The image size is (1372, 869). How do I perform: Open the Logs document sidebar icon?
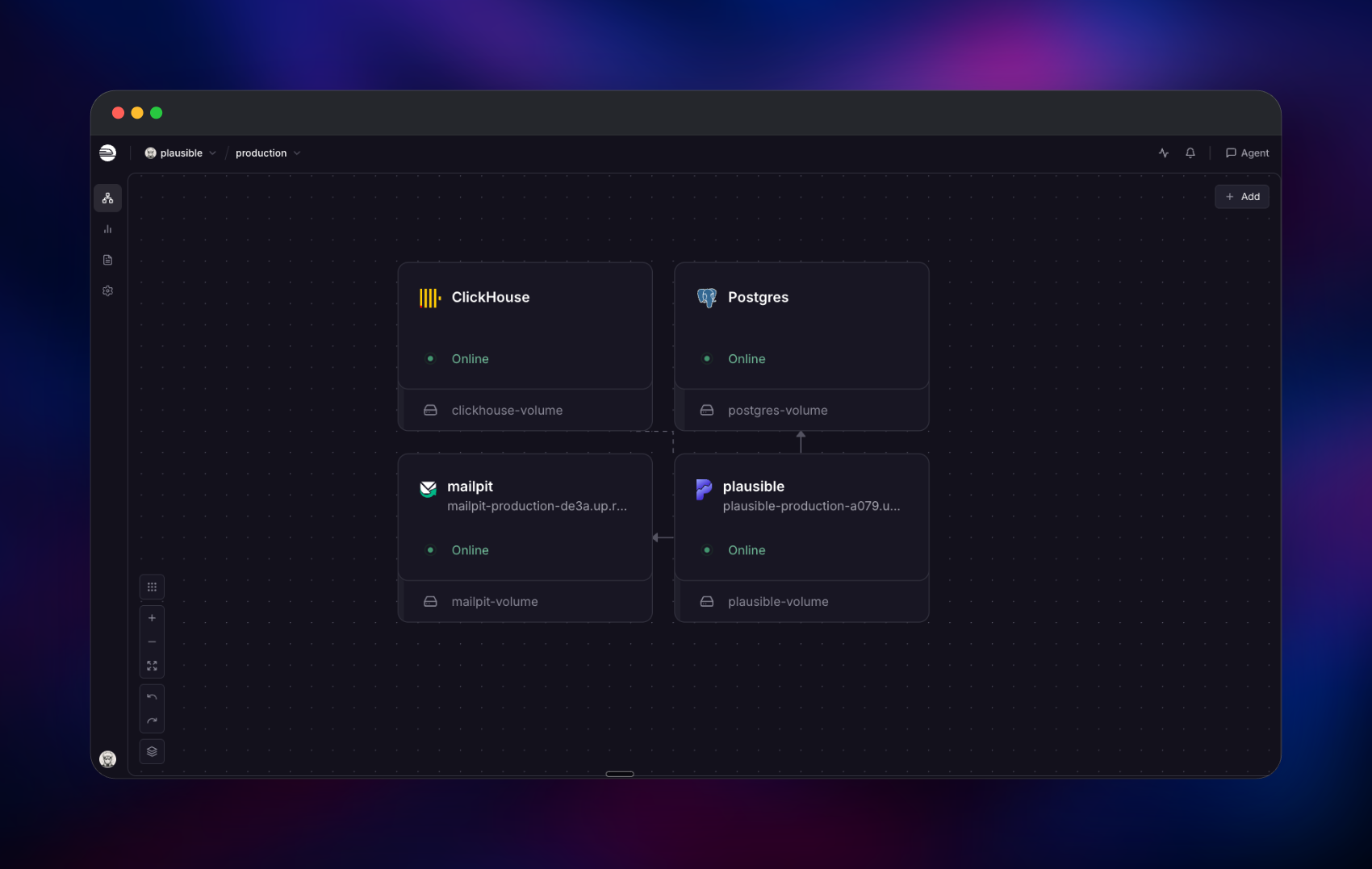108,260
